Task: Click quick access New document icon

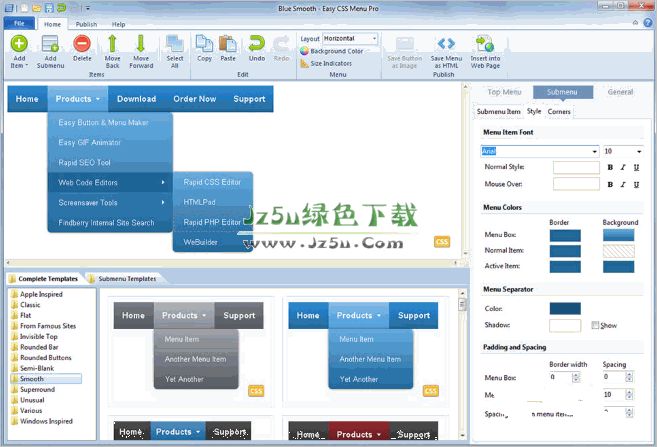Action: click(x=25, y=8)
